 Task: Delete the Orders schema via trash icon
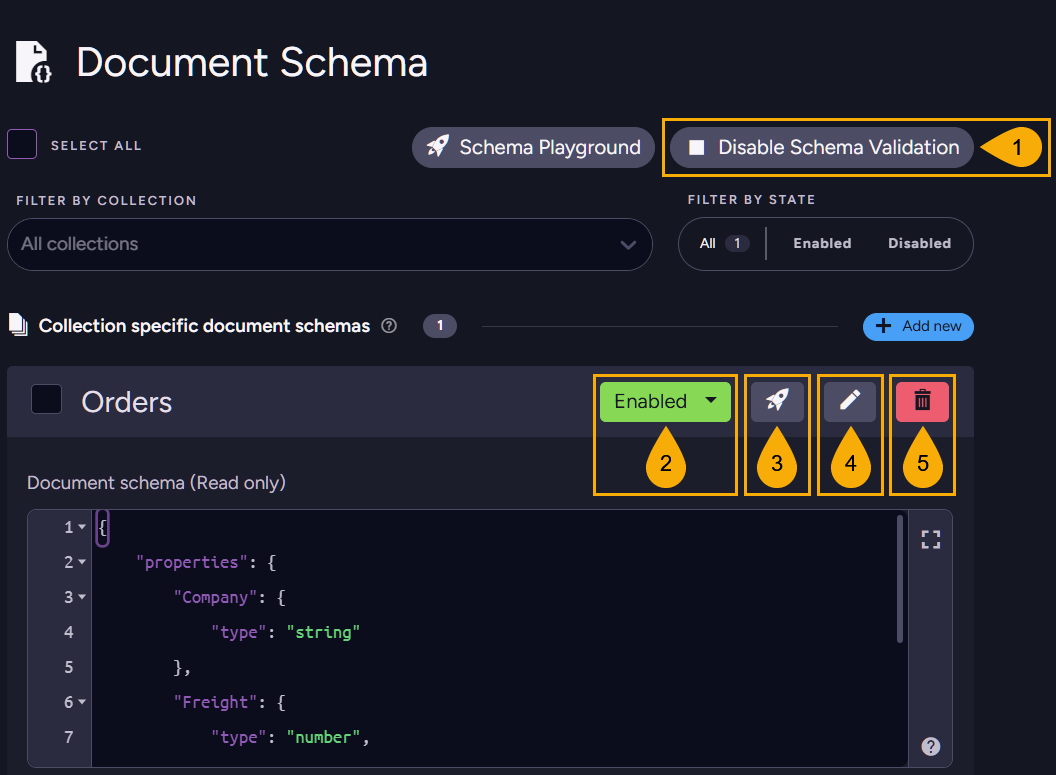[921, 401]
